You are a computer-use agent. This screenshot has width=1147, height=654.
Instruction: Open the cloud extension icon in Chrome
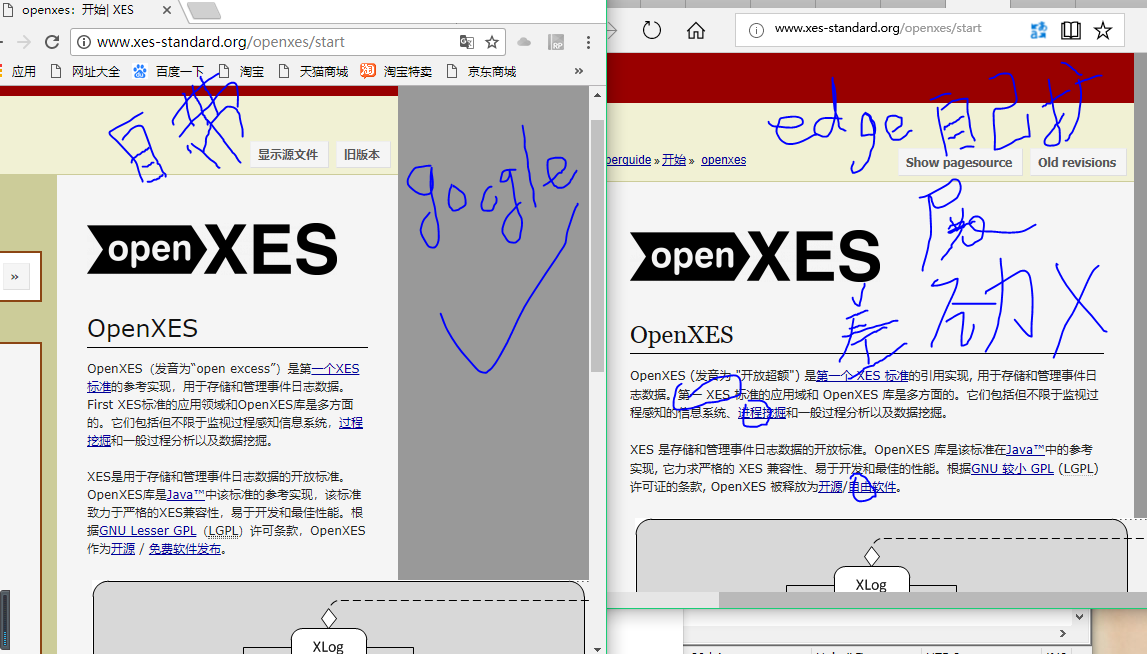[x=524, y=42]
